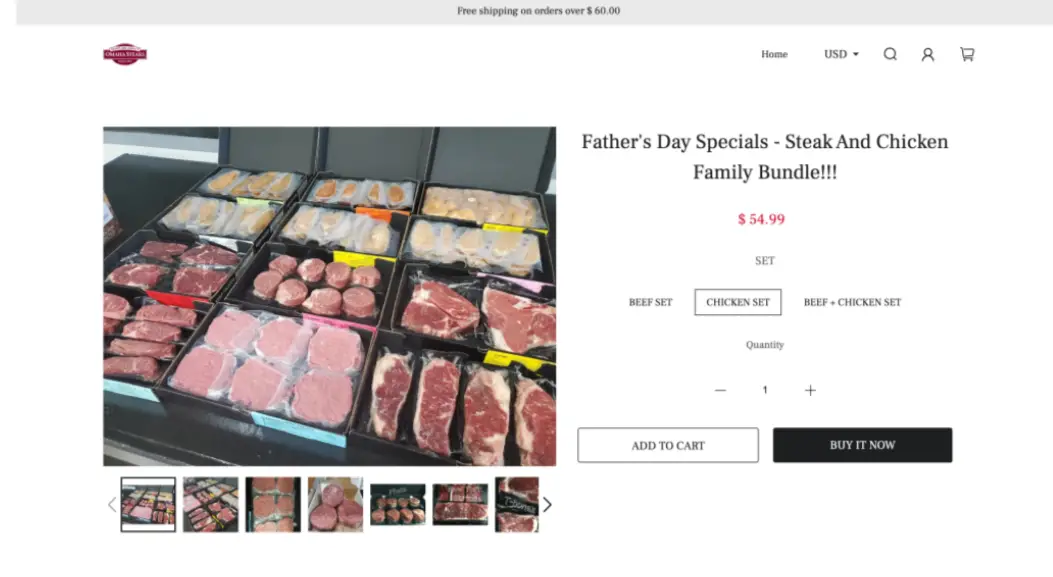
Task: Increase quantity with plus icon
Action: coord(810,390)
